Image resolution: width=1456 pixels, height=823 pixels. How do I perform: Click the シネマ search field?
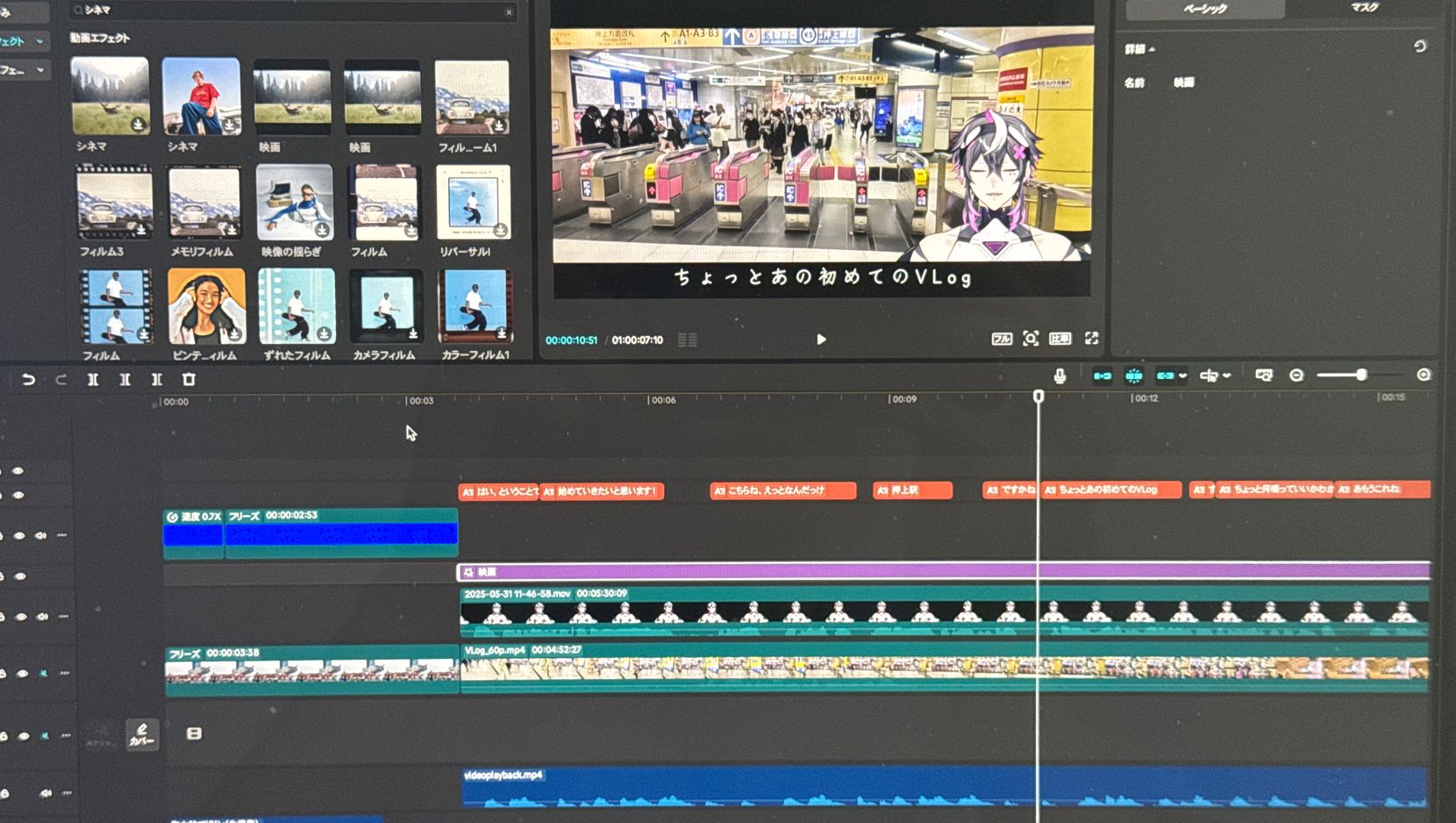click(x=292, y=11)
